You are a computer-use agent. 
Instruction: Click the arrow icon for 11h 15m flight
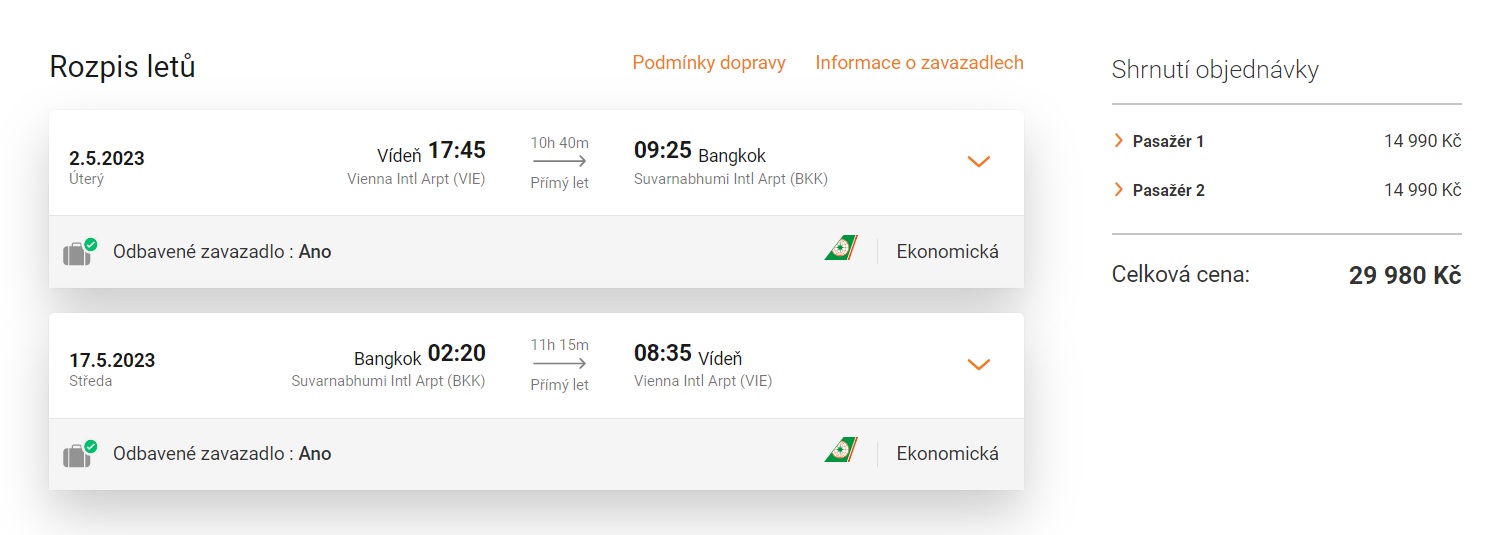click(x=559, y=364)
